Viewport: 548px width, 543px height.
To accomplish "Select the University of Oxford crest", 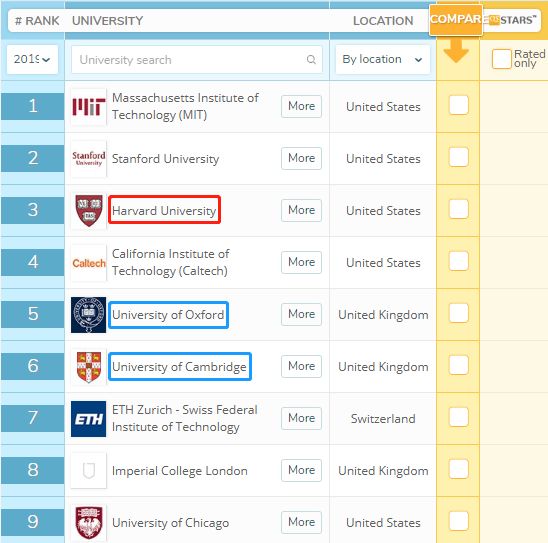I will (x=88, y=314).
